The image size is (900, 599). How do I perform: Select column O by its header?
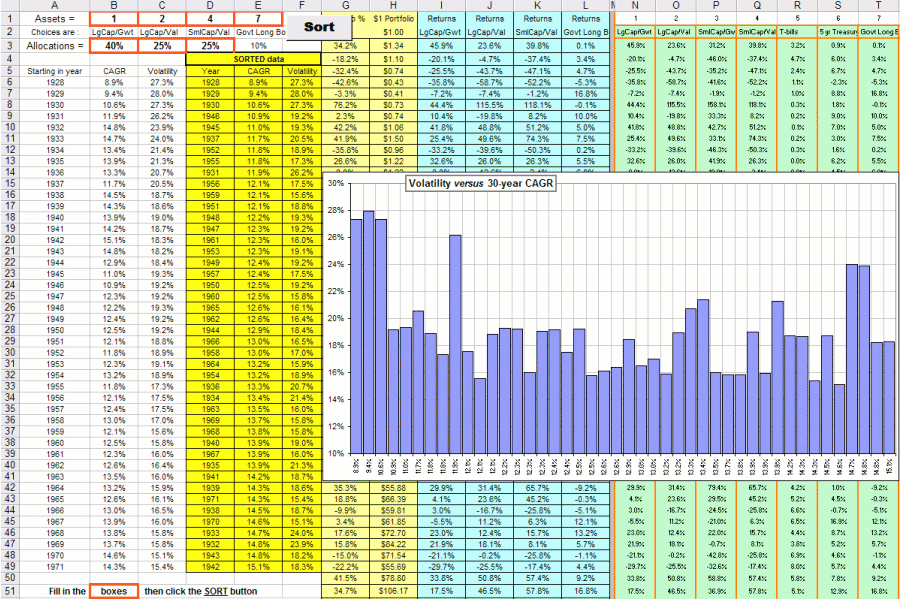[x=676, y=6]
